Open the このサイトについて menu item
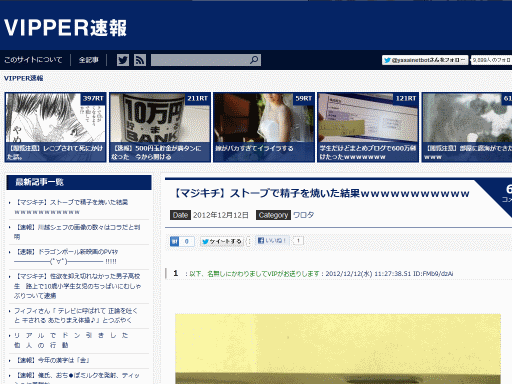 [x=33, y=60]
